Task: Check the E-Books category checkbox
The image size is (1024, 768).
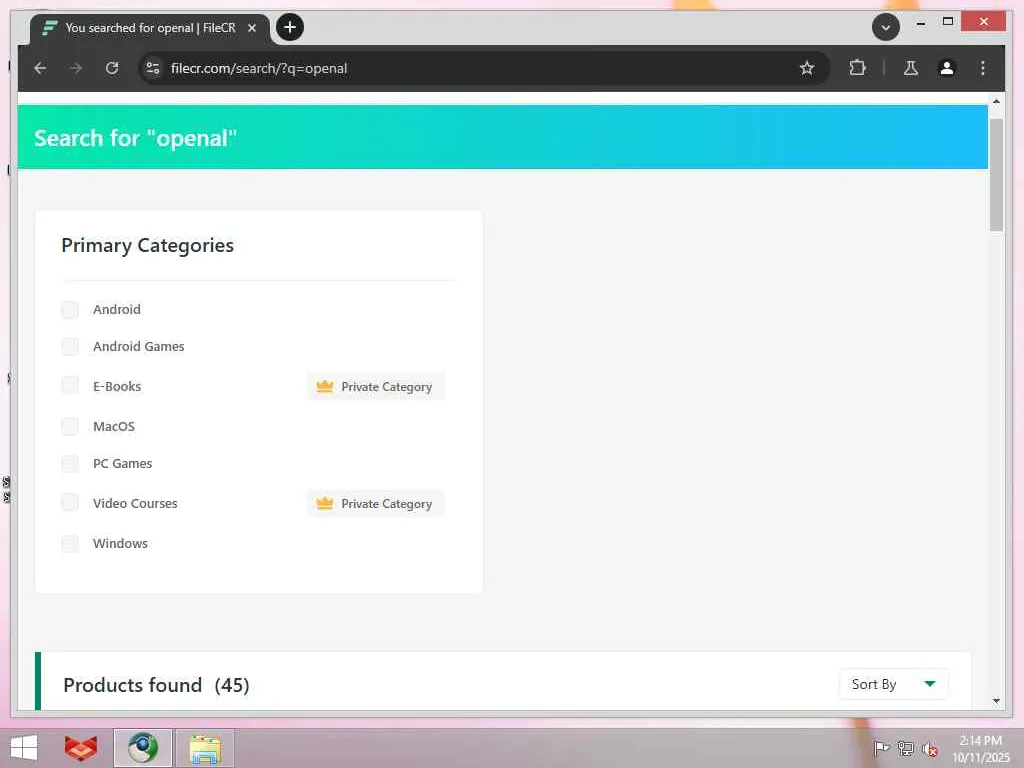Action: [70, 385]
